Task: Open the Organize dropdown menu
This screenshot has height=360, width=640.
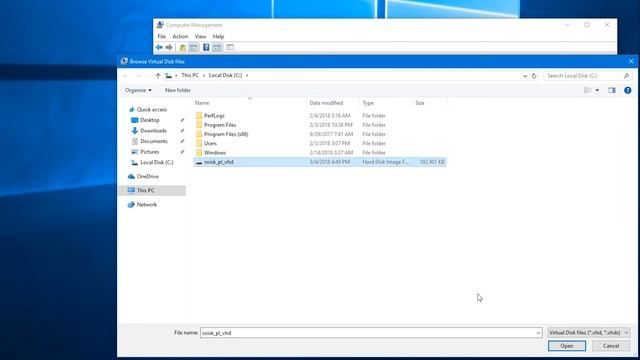Action: [x=138, y=90]
